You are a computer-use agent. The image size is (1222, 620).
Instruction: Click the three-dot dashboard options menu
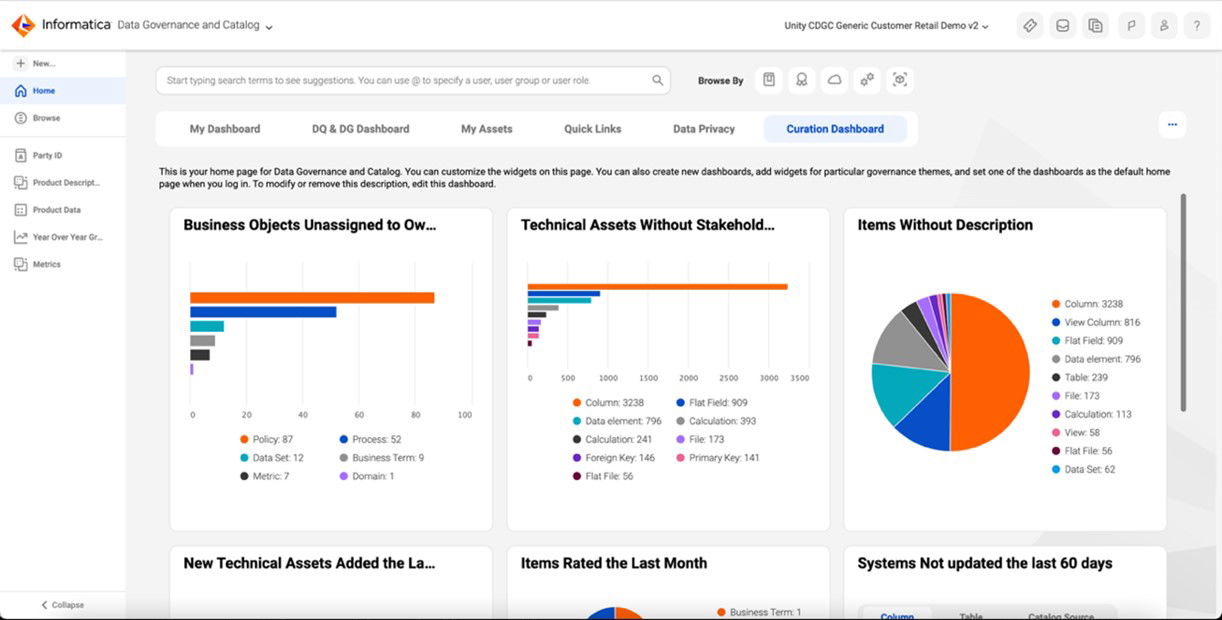[x=1172, y=124]
